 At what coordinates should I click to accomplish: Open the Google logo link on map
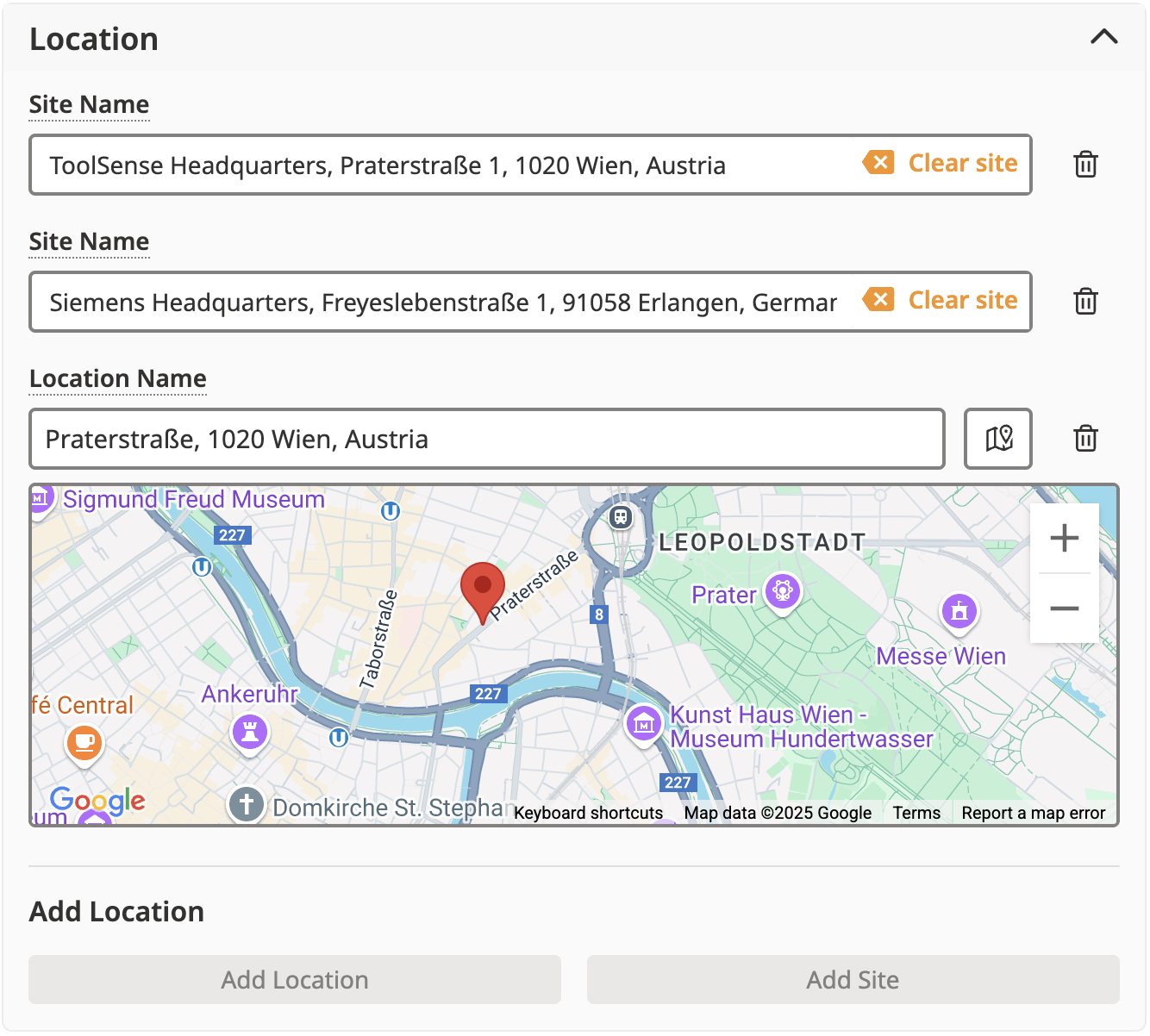(x=97, y=800)
